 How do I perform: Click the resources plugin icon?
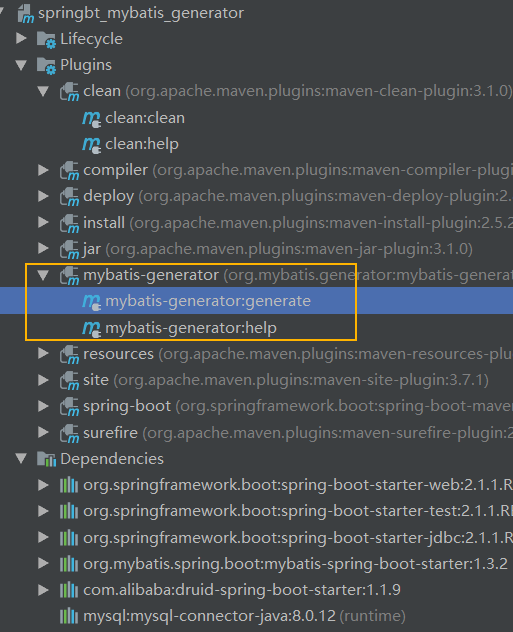[69, 354]
